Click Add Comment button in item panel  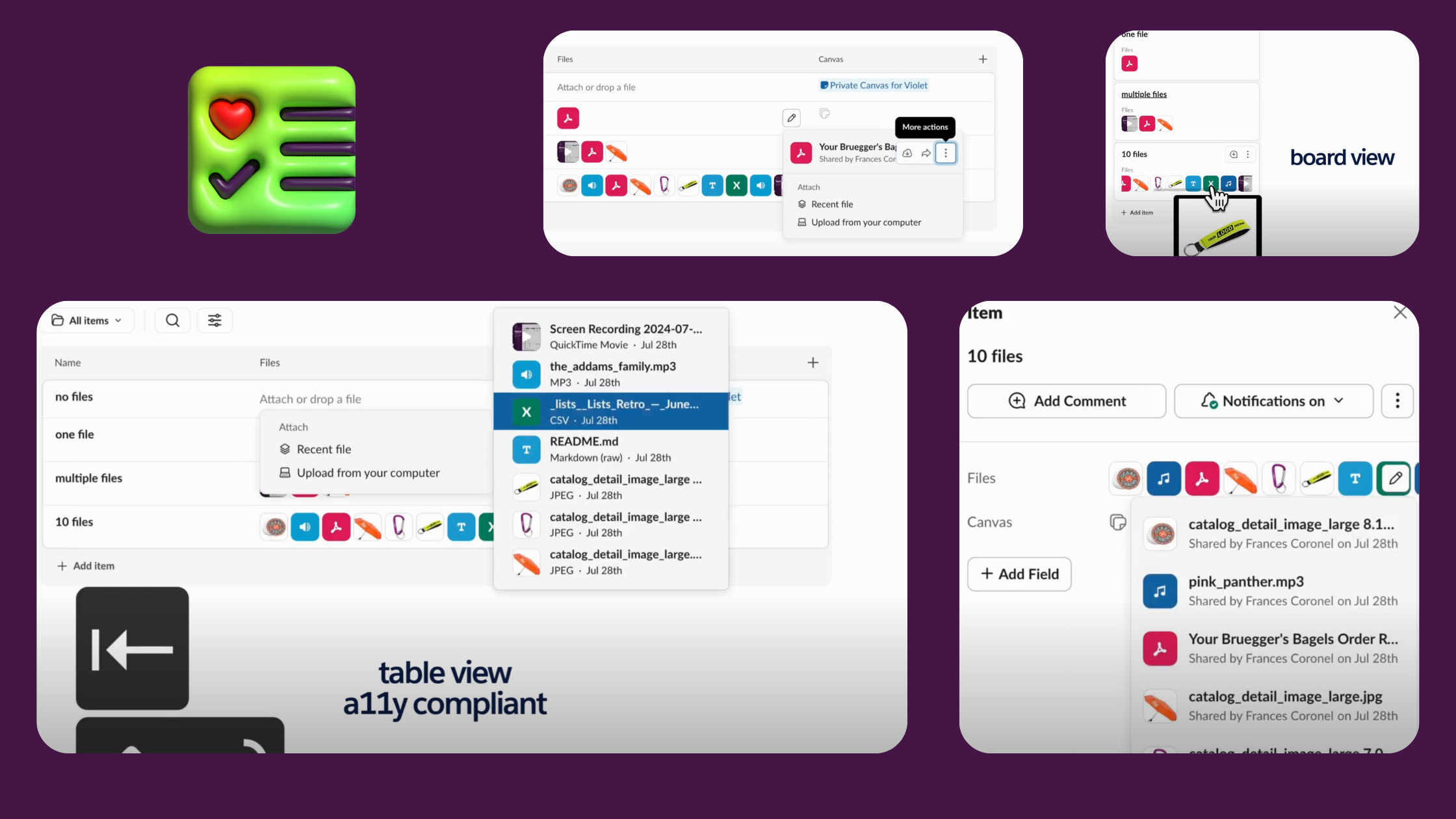tap(1067, 400)
